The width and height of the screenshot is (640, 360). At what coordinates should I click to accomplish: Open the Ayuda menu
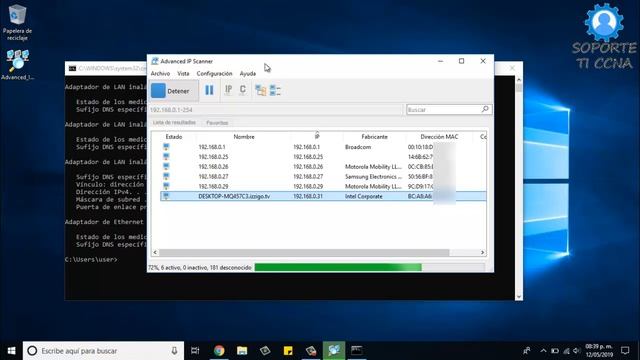[x=248, y=73]
